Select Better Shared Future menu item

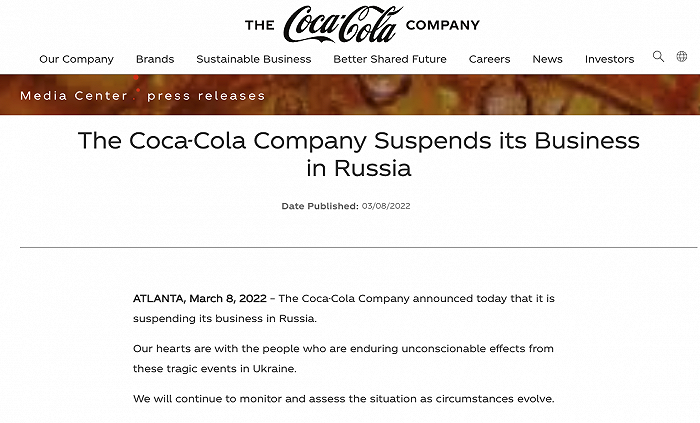[390, 59]
